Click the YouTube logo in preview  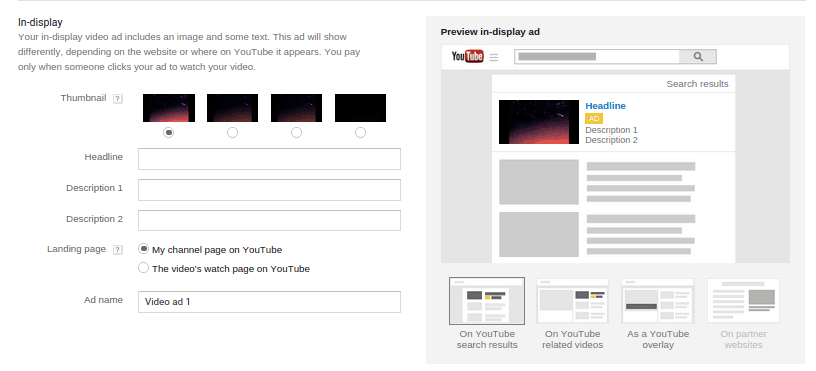[x=467, y=56]
